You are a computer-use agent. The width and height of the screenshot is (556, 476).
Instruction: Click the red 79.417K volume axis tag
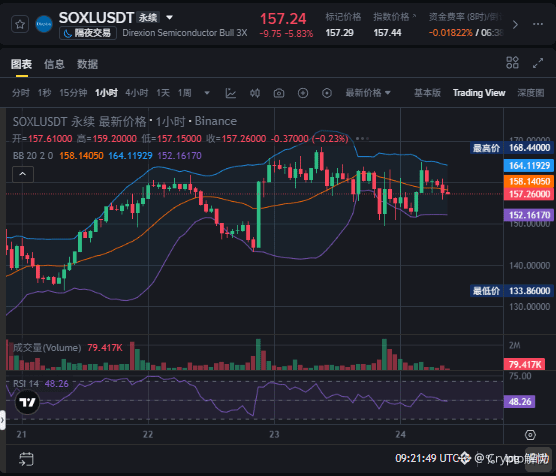pos(524,365)
